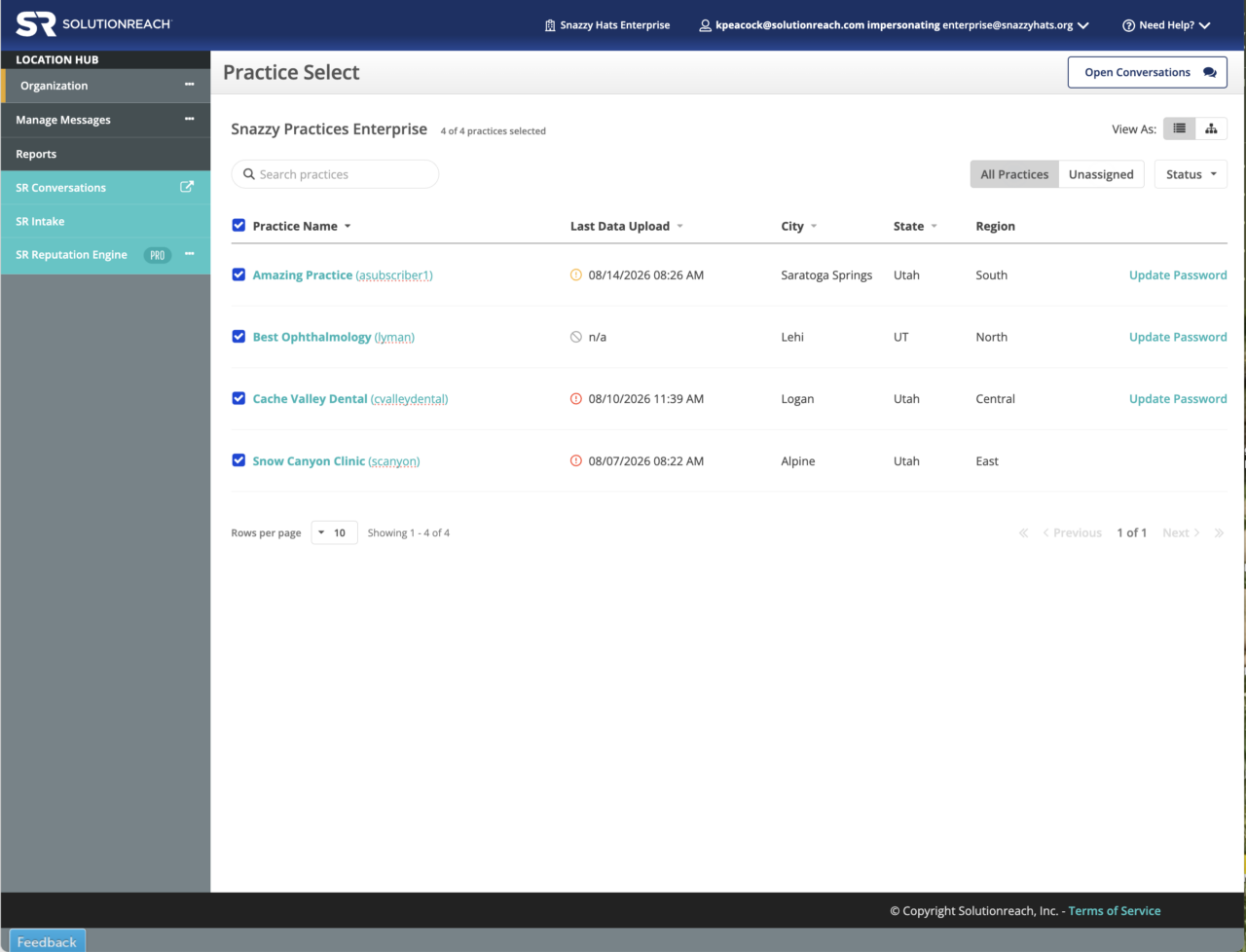The height and width of the screenshot is (952, 1246).
Task: Click Update Password for Best Ophthalmology
Action: point(1178,337)
